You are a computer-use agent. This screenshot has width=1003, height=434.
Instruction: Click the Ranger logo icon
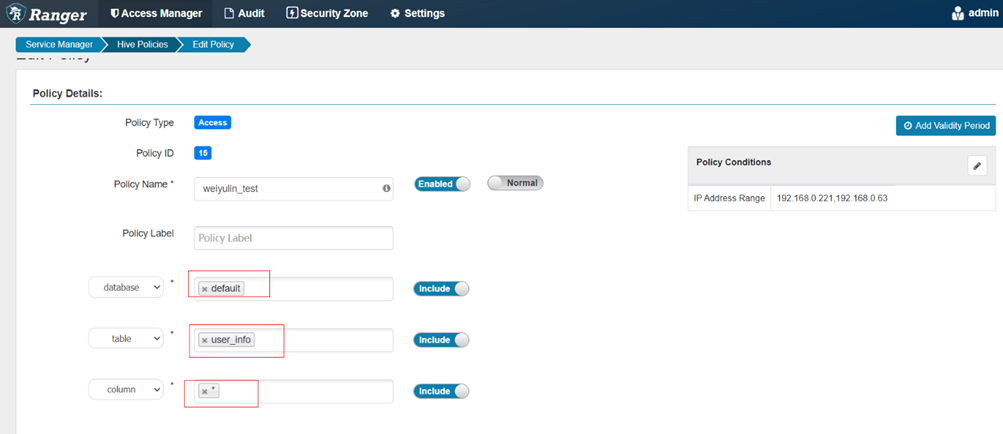[x=16, y=14]
